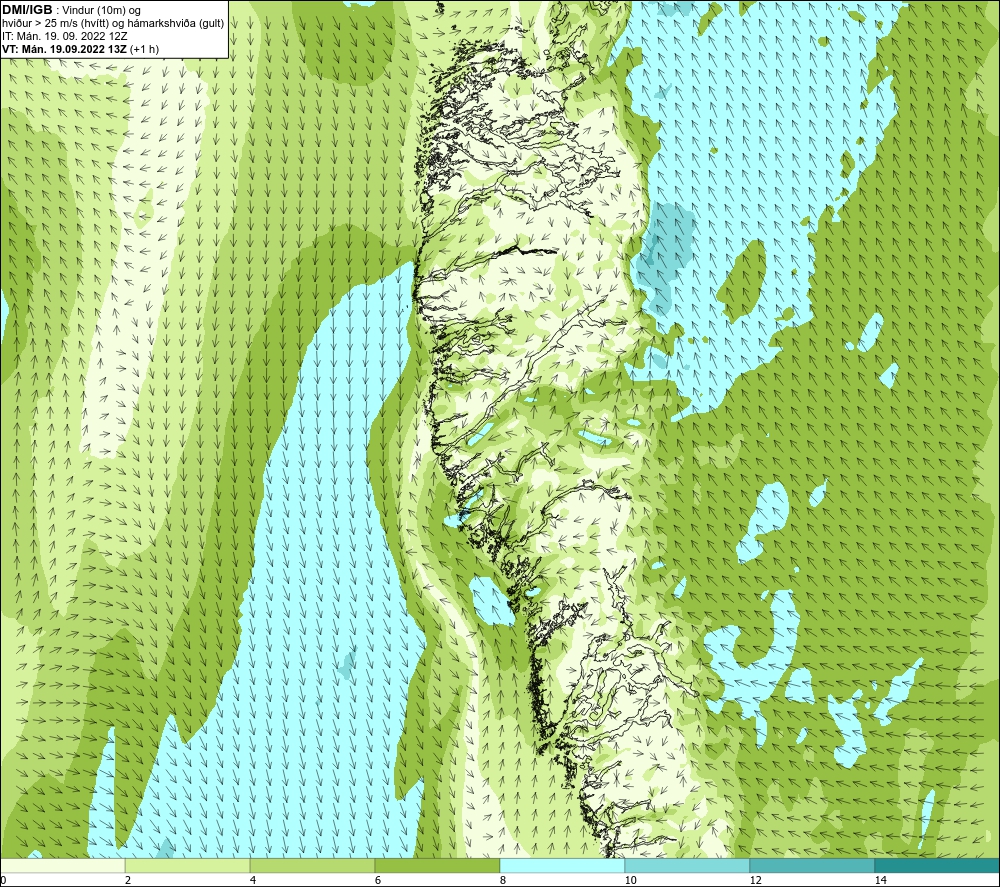This screenshot has height=887, width=1000.
Task: Click the DMI/IGB title text
Action: point(27,10)
